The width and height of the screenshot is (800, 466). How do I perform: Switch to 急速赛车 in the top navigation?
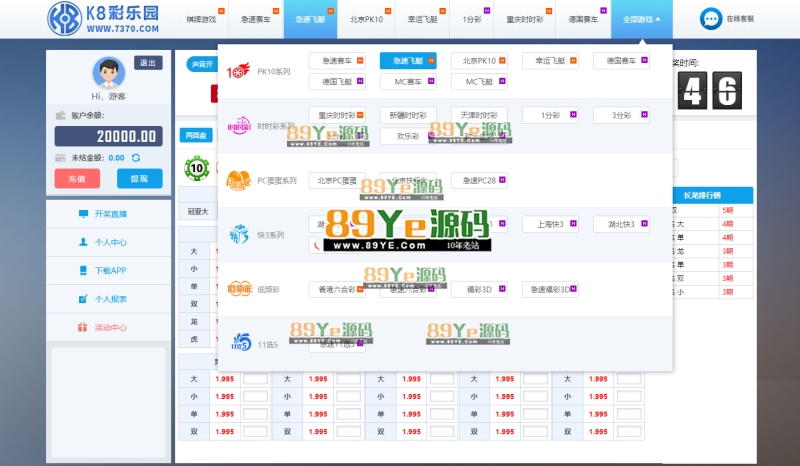[256, 19]
